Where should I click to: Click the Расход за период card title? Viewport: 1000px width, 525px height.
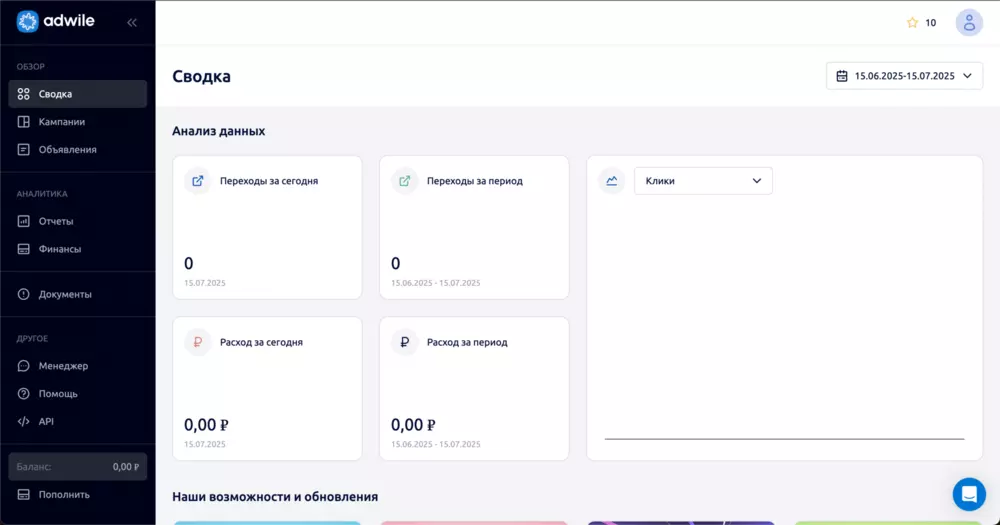point(467,343)
